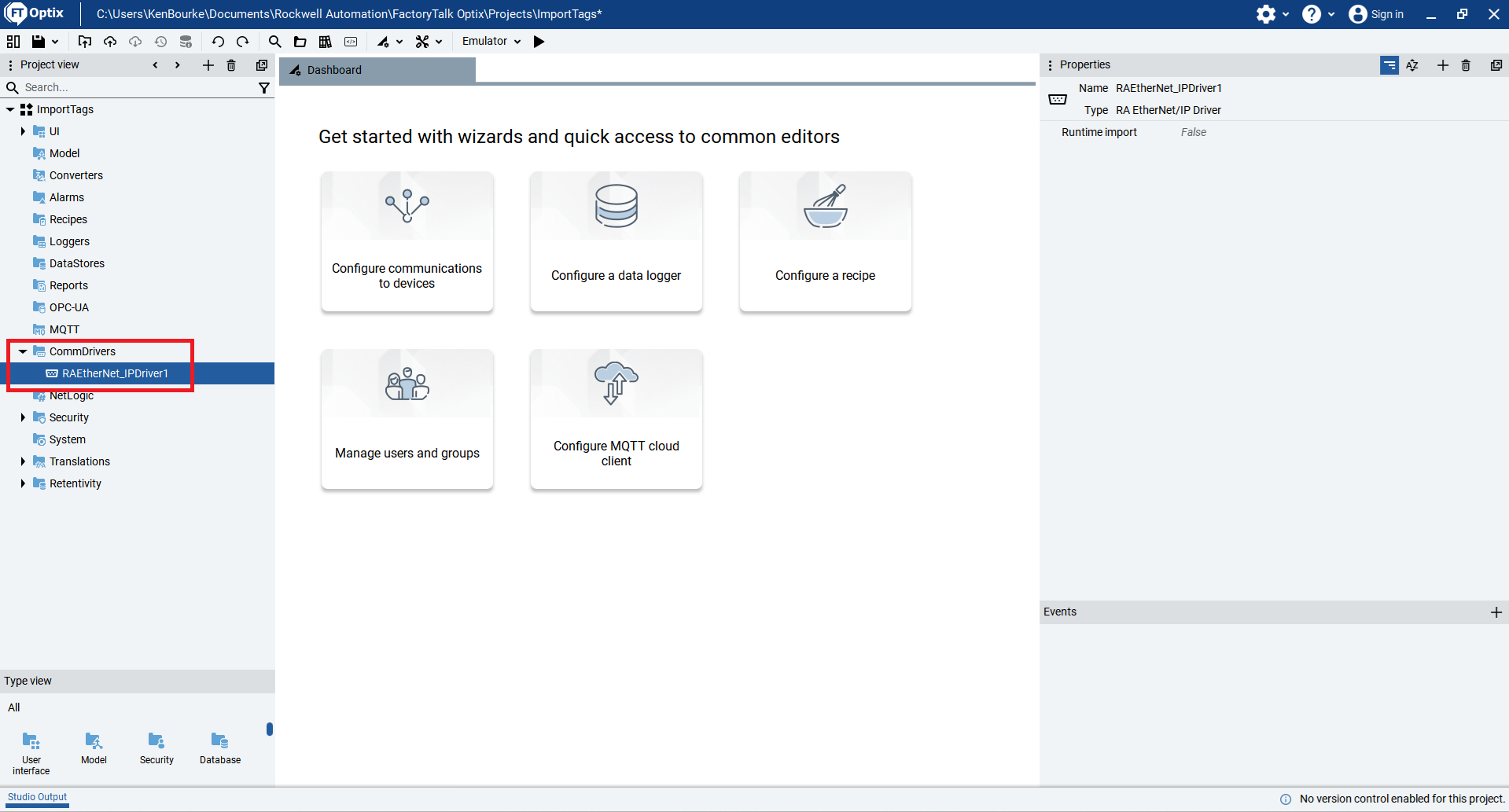Viewport: 1509px width, 812px height.
Task: Open Configure communications to devices wizard
Action: (407, 242)
